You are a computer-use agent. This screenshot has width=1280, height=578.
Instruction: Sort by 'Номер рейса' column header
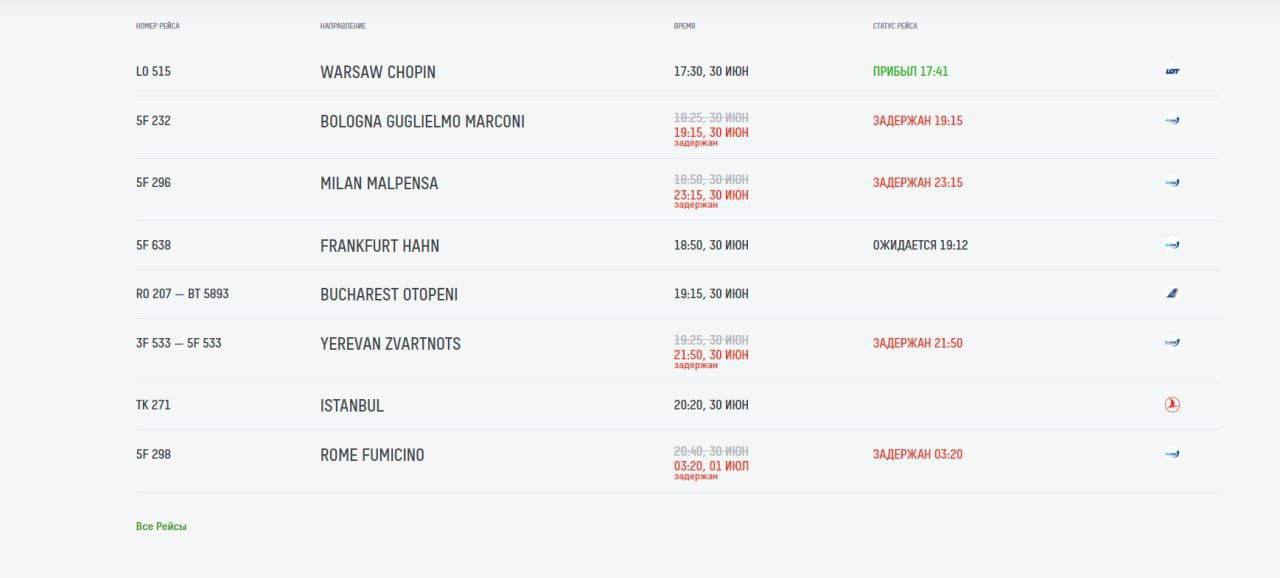click(x=158, y=26)
